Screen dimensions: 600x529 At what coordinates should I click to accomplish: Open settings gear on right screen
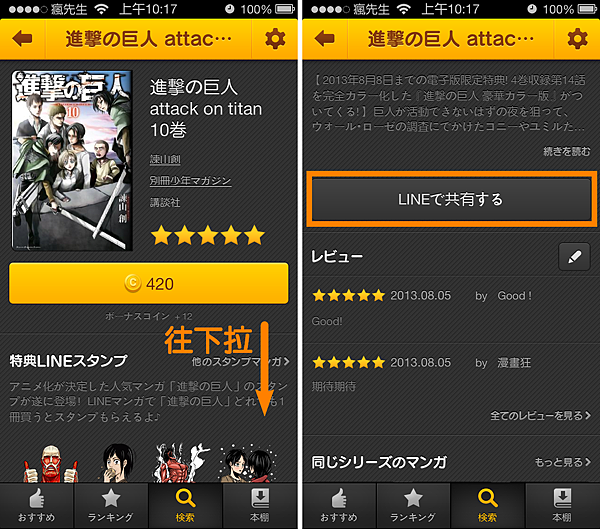(x=577, y=39)
